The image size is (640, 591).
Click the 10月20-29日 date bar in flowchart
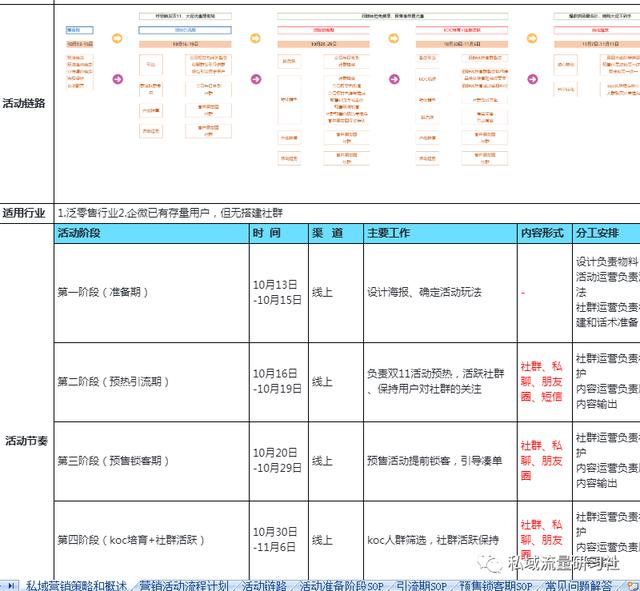[x=323, y=44]
